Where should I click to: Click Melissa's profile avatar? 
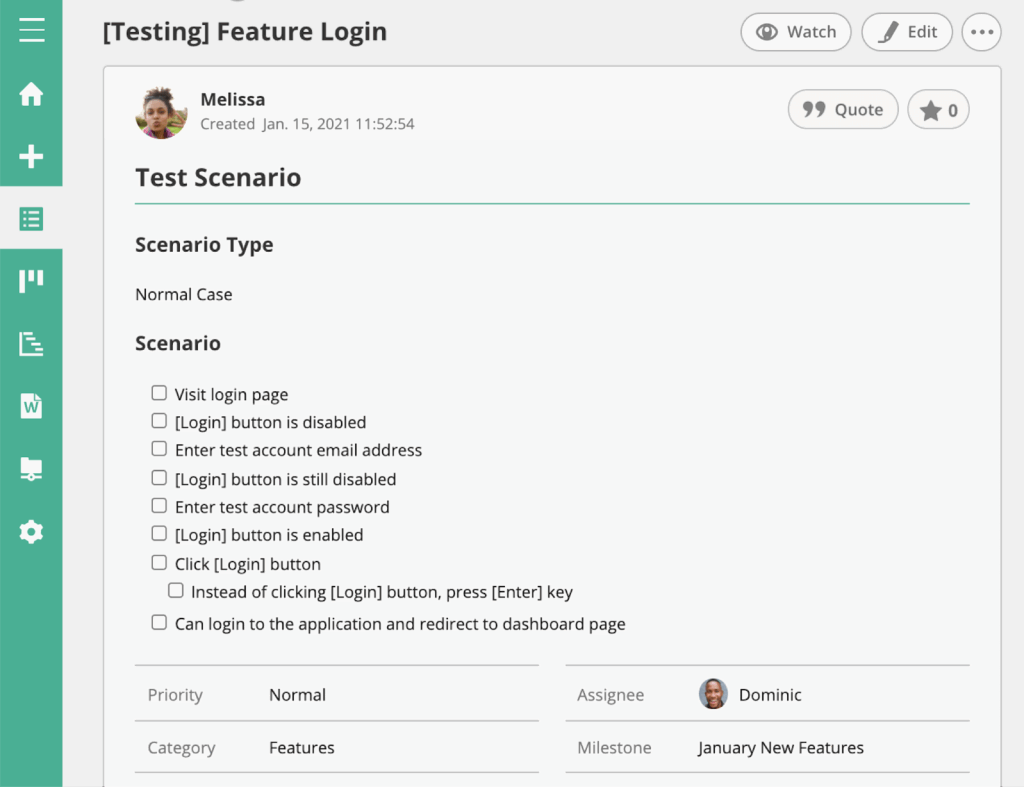pyautogui.click(x=161, y=112)
